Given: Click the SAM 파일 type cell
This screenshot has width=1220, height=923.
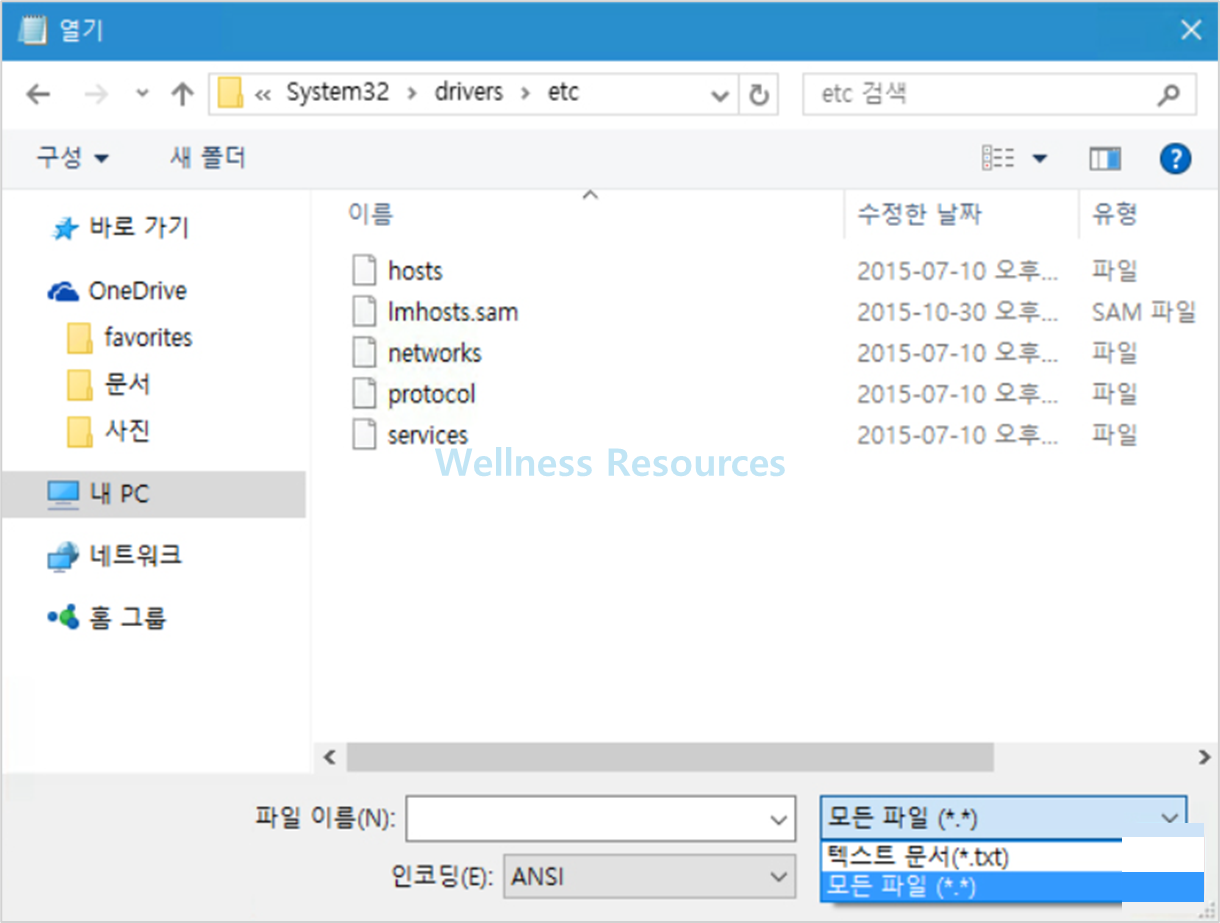Looking at the screenshot, I should click(1144, 312).
